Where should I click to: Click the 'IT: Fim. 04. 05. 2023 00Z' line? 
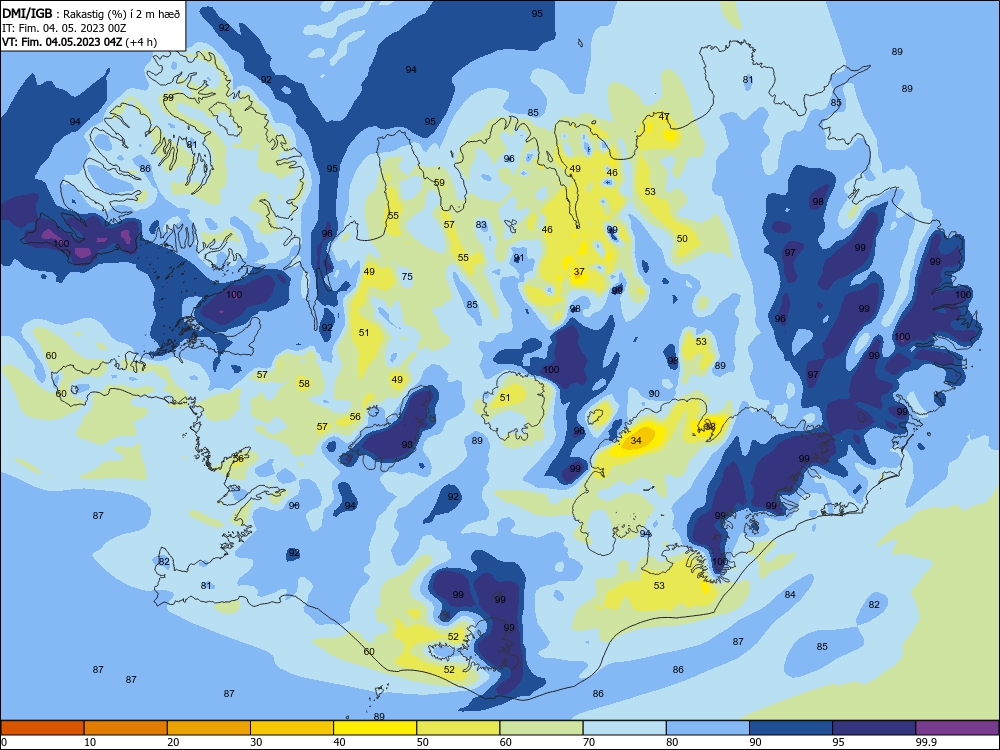64,28
